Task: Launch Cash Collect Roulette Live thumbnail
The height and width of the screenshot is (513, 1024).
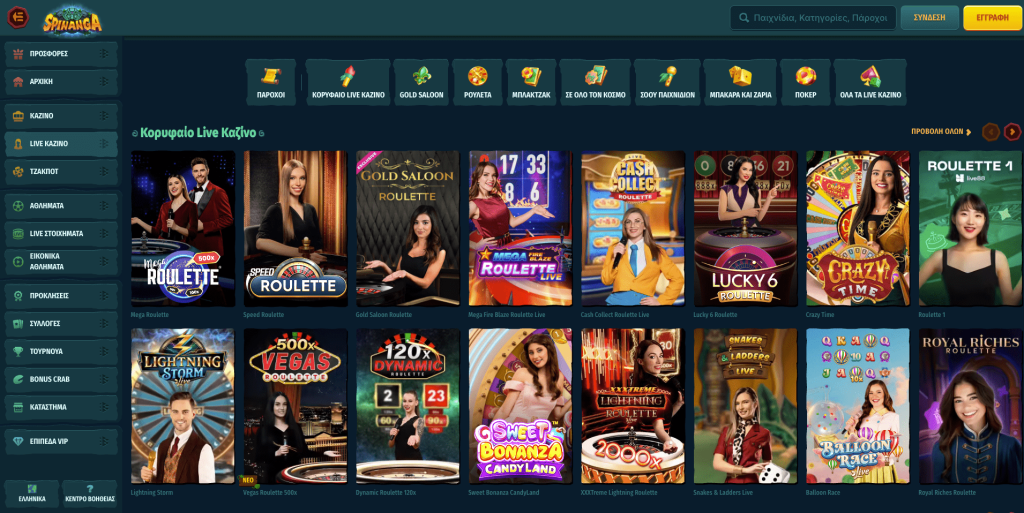Action: pos(633,228)
